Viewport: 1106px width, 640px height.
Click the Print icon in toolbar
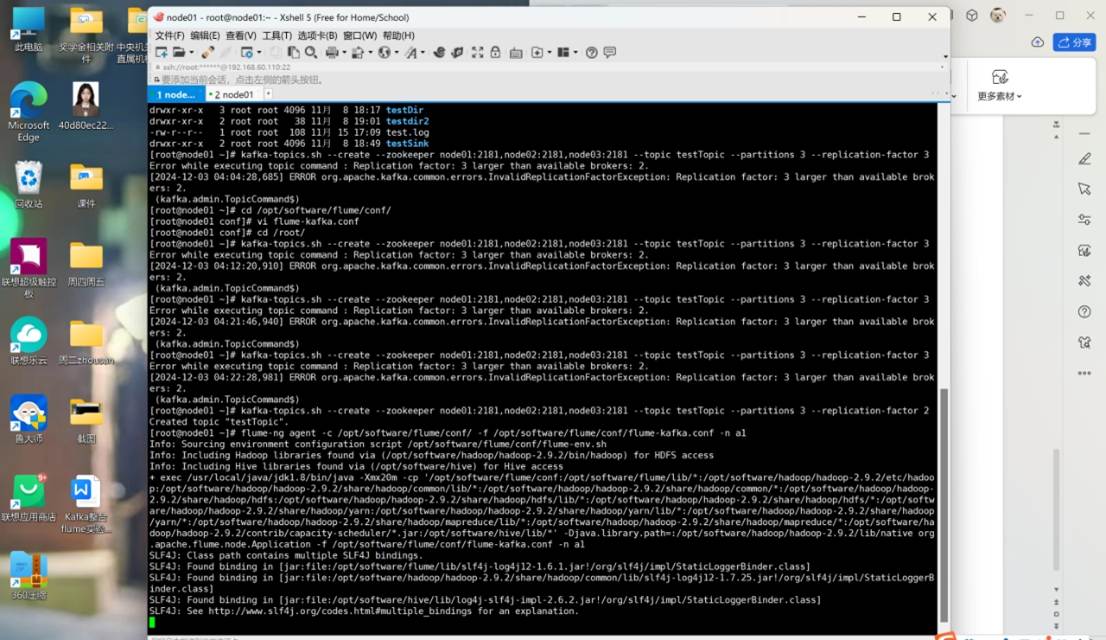pos(332,52)
